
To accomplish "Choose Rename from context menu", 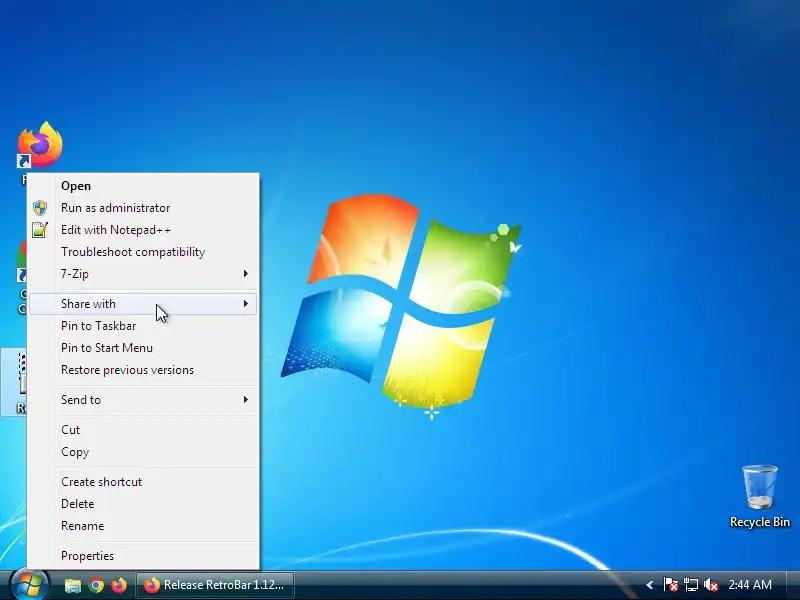I will 143,526.
